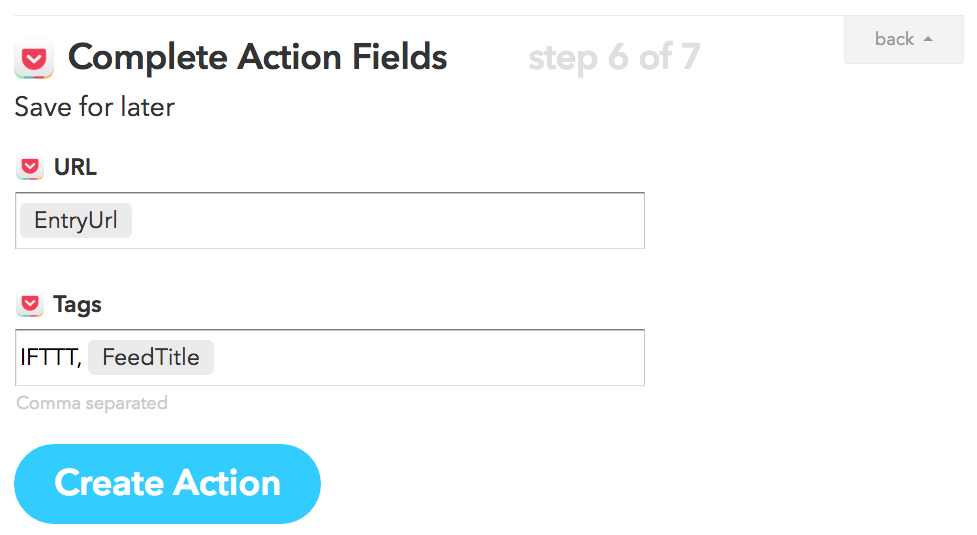
Task: Select the FeedTitle ingredient chip
Action: click(x=151, y=357)
